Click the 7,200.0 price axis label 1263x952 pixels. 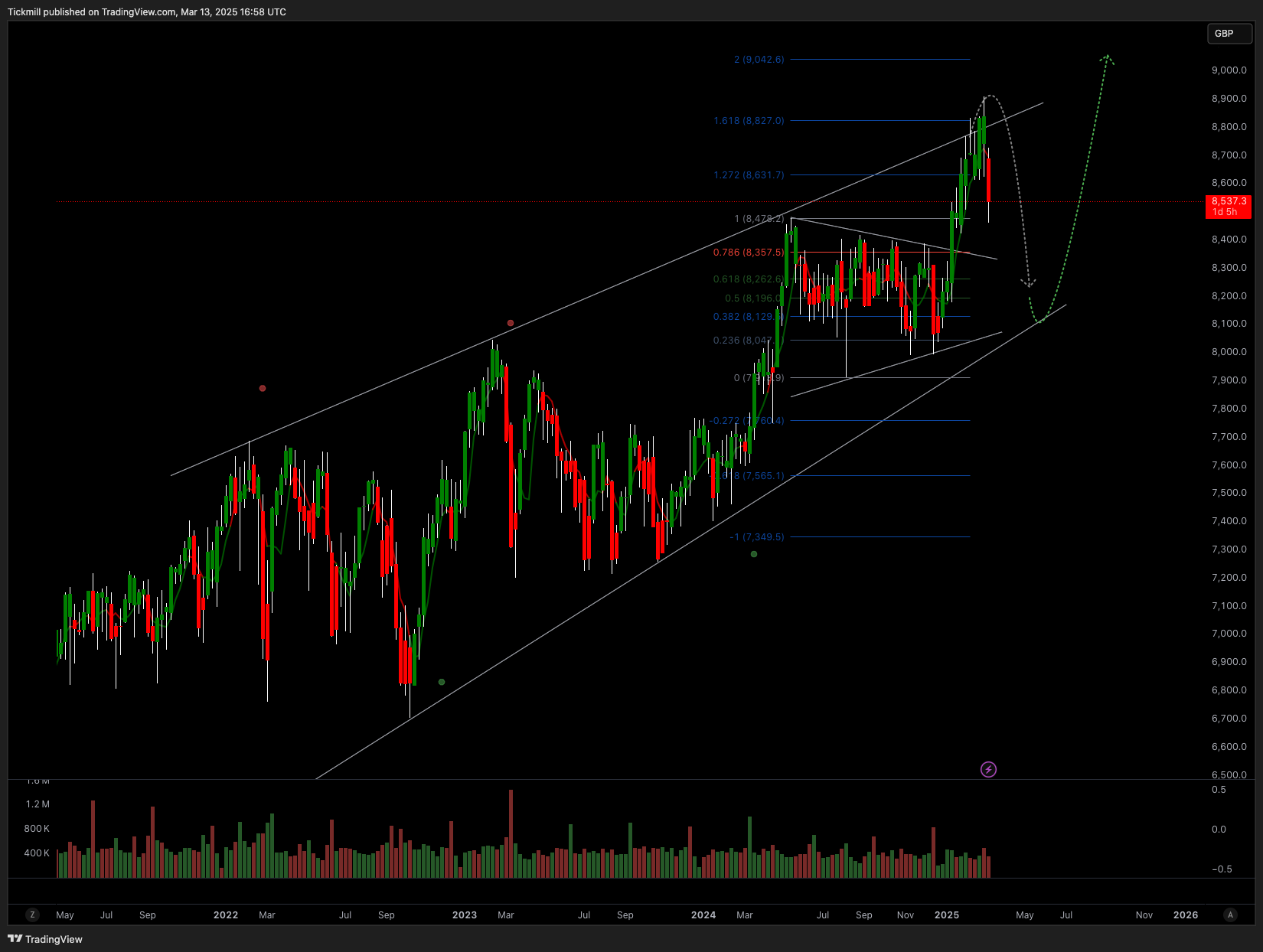[1229, 578]
